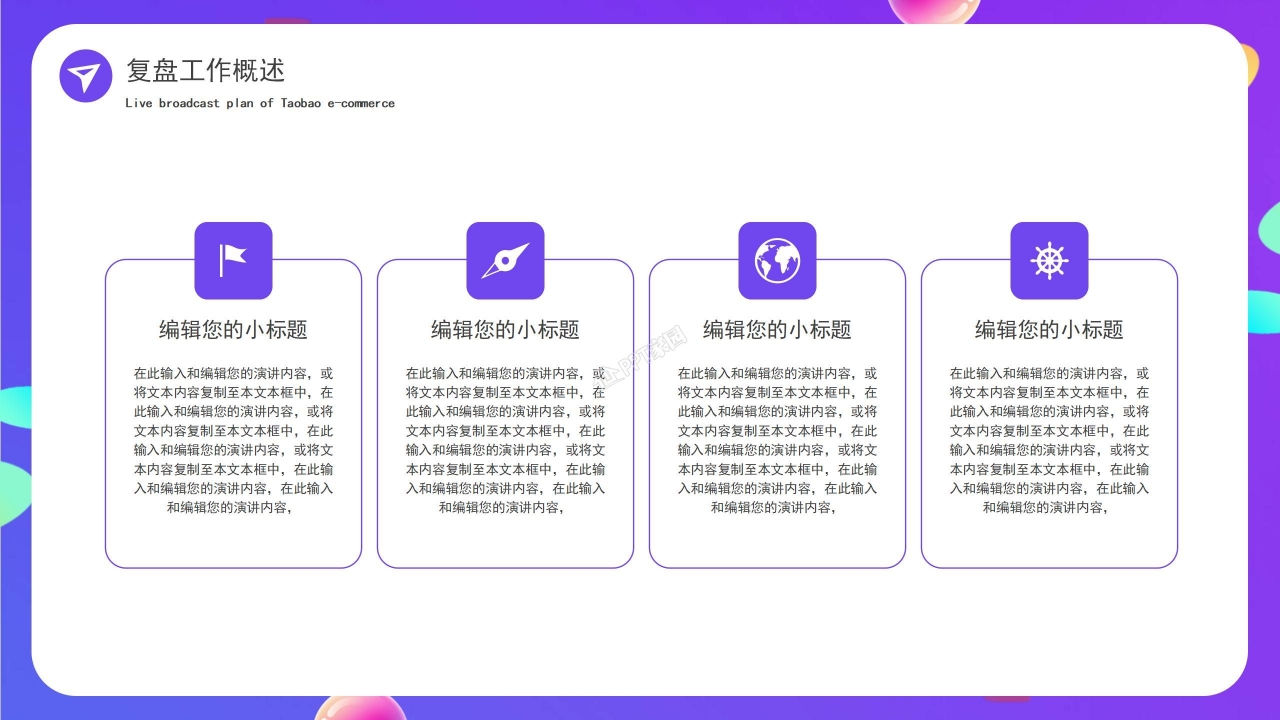Click the body paragraph in the ship wheel card
Viewport: 1280px width, 720px height.
click(1049, 440)
